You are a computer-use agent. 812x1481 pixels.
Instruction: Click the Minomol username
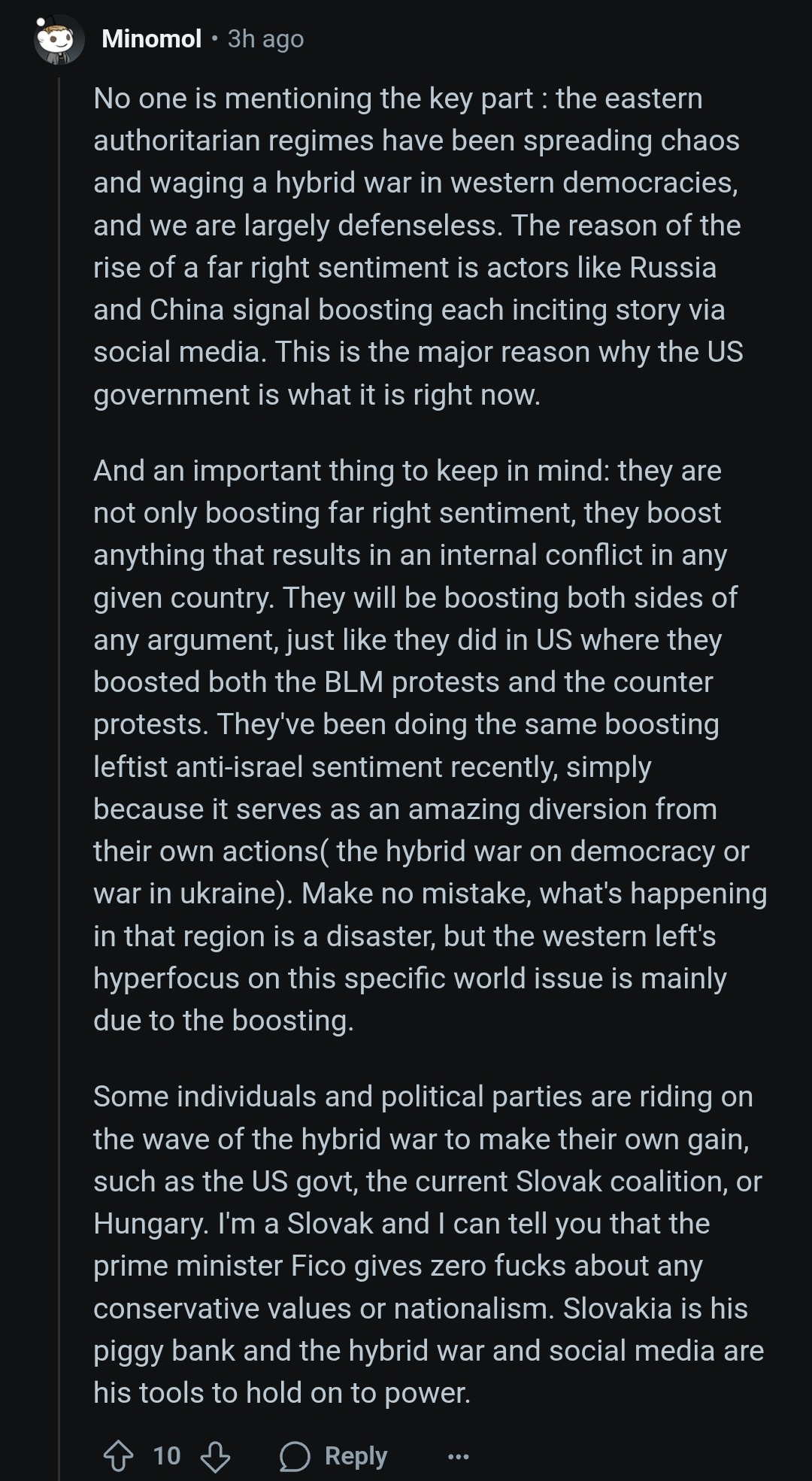(x=151, y=38)
